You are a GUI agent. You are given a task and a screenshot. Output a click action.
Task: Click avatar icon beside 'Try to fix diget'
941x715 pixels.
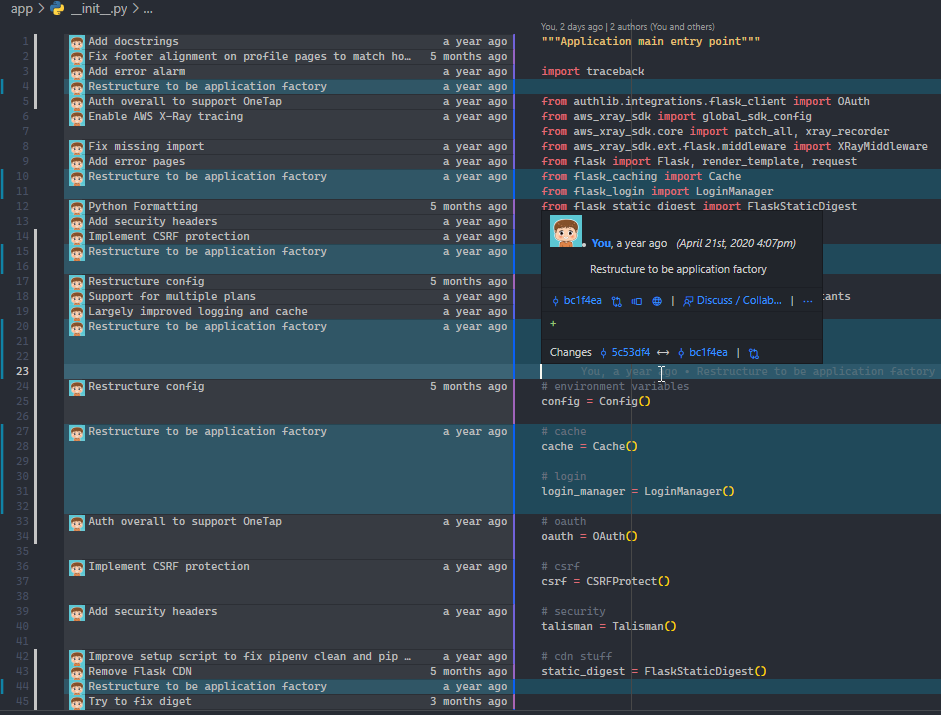[x=77, y=702]
